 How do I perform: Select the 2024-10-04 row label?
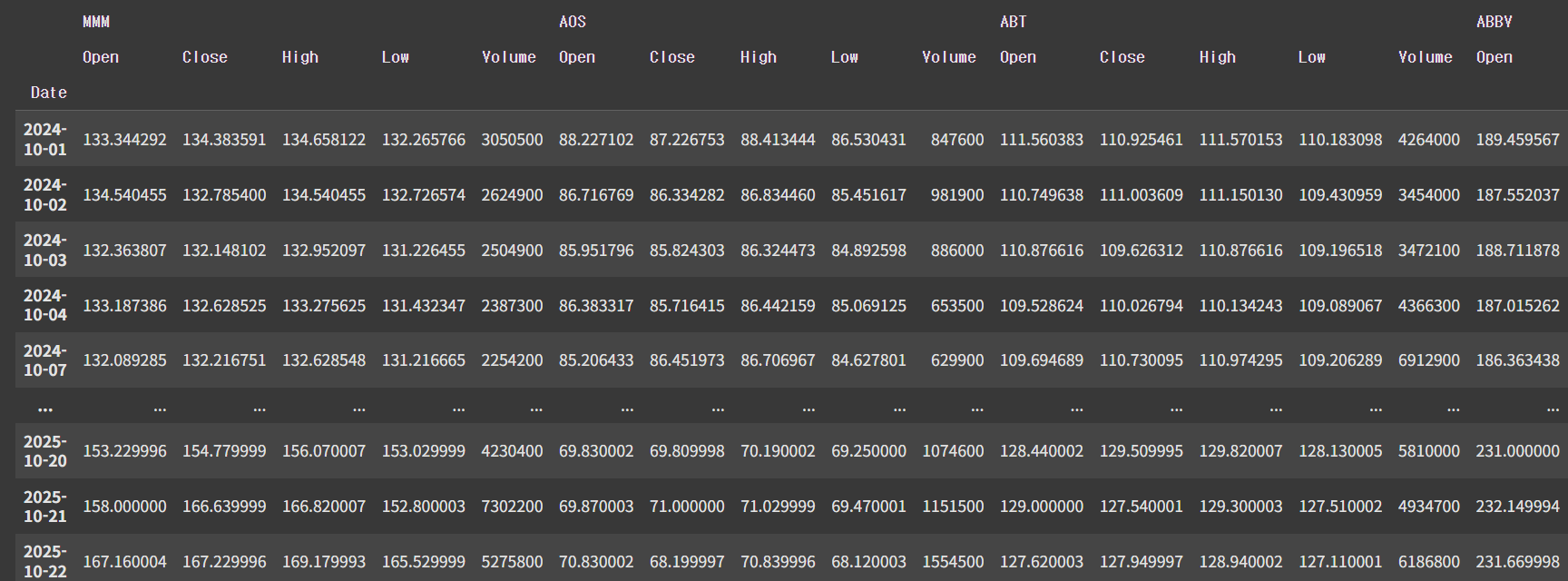tap(45, 305)
